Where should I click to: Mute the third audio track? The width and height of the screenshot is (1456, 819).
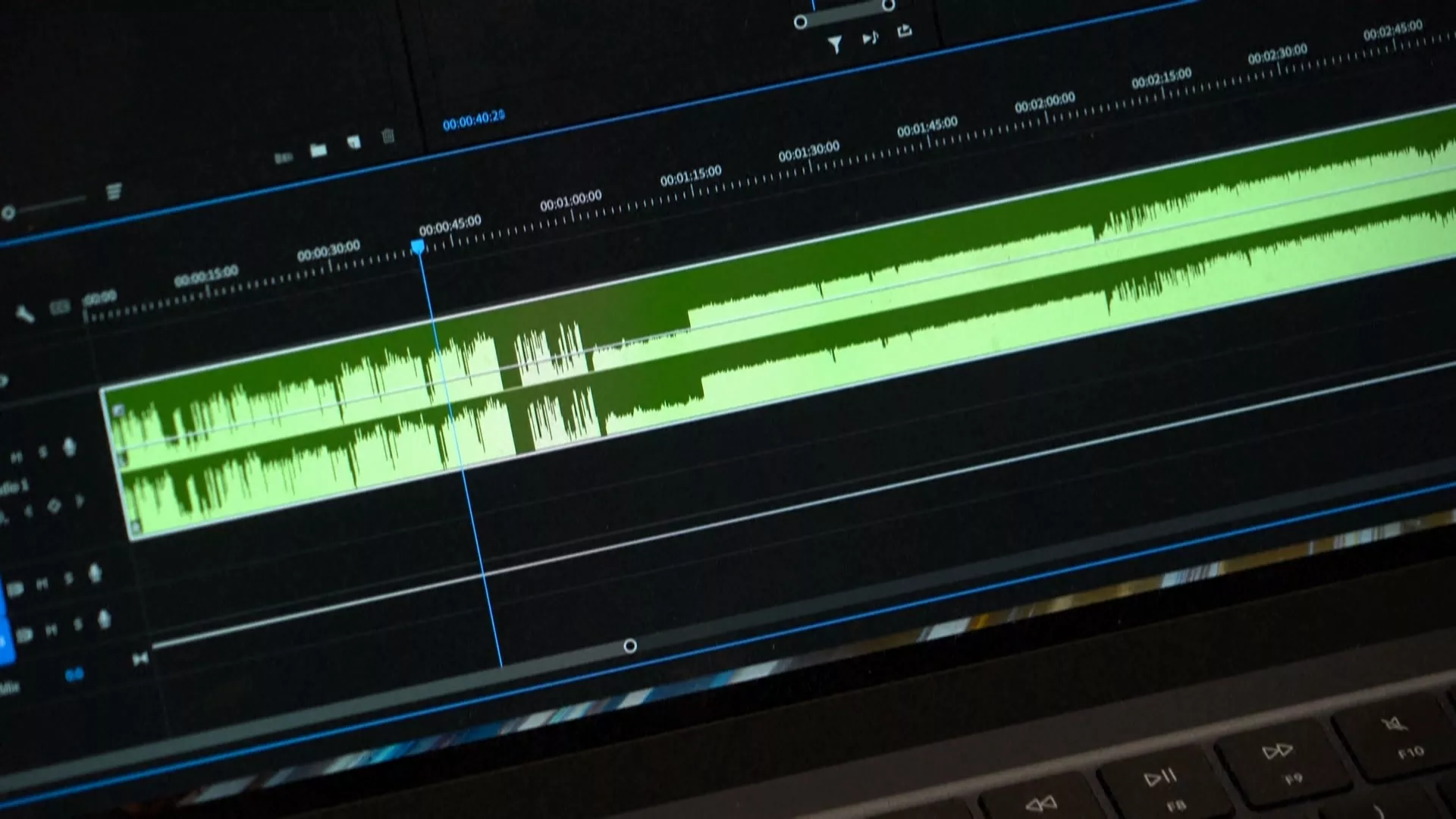click(51, 630)
